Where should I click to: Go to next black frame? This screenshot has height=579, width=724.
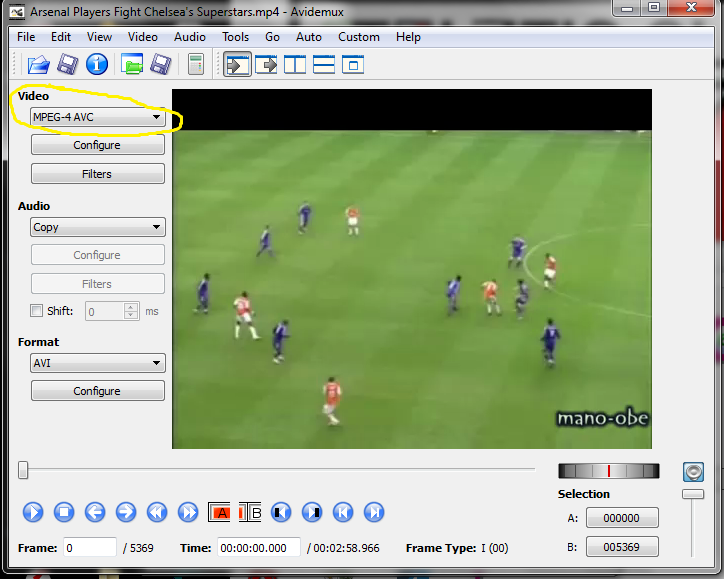pyautogui.click(x=312, y=512)
